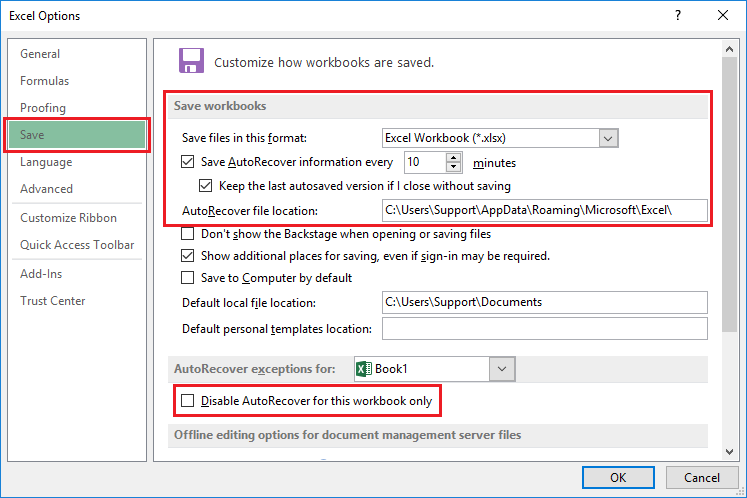Open the Formulas options category
Screen dimensions: 747x498
point(45,81)
